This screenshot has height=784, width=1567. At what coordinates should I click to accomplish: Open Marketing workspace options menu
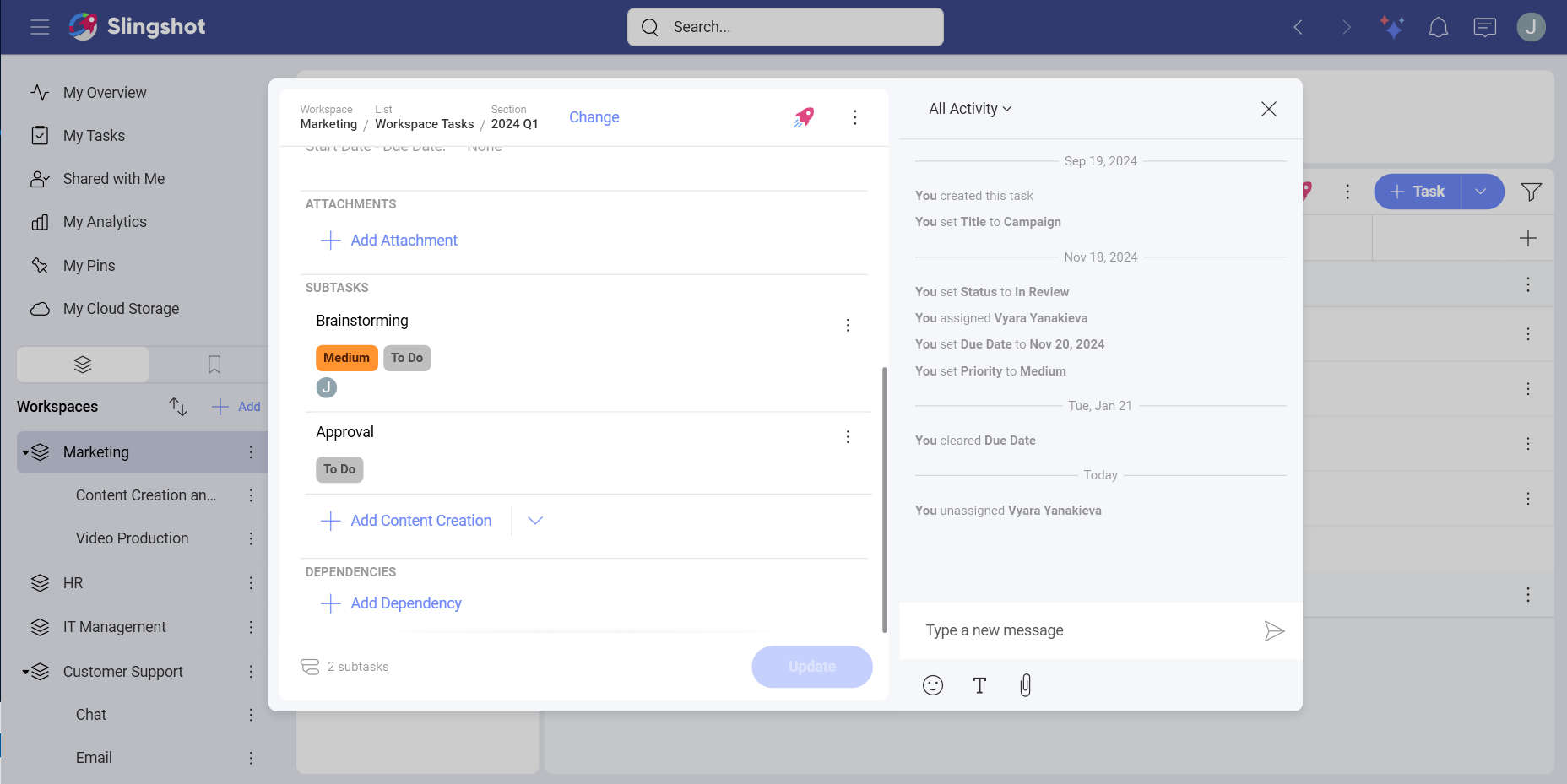point(251,452)
